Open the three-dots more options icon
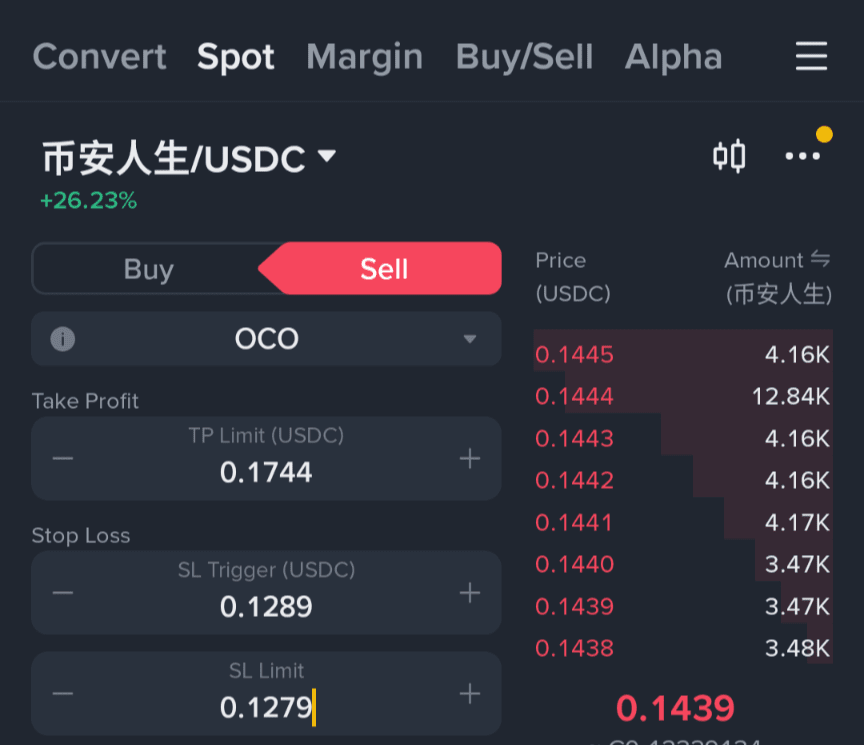This screenshot has width=864, height=745. (802, 156)
